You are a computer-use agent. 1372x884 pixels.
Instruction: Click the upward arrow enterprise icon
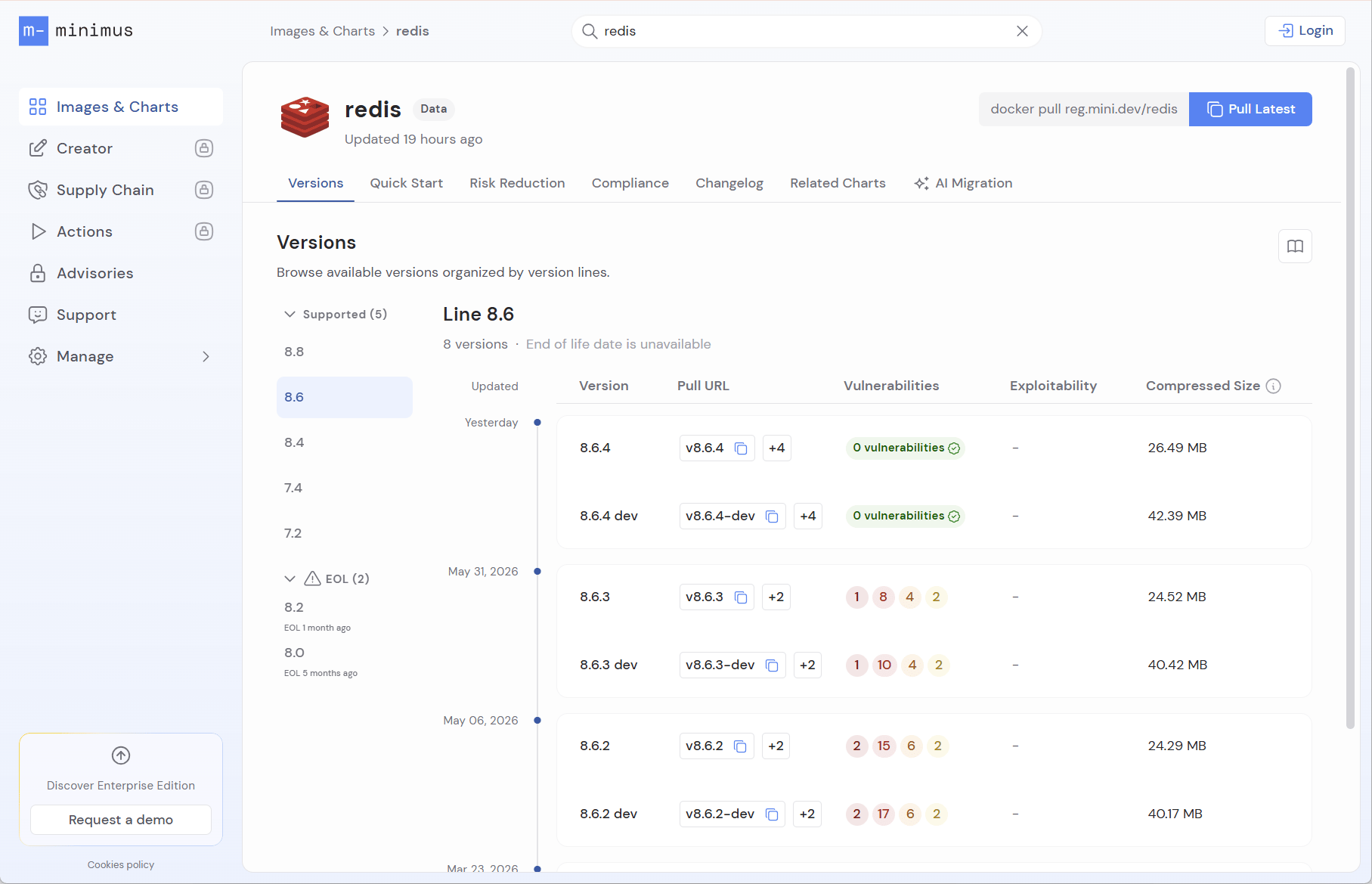[121, 755]
